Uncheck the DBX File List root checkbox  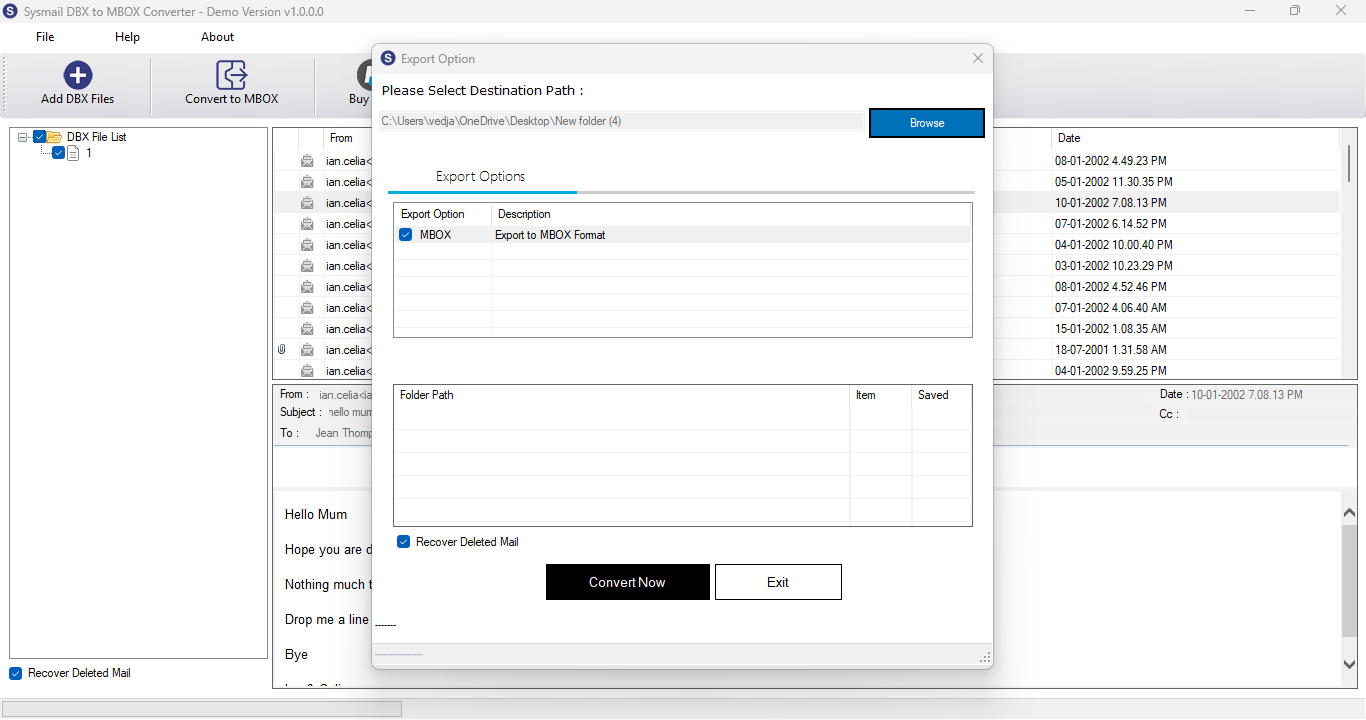tap(39, 137)
